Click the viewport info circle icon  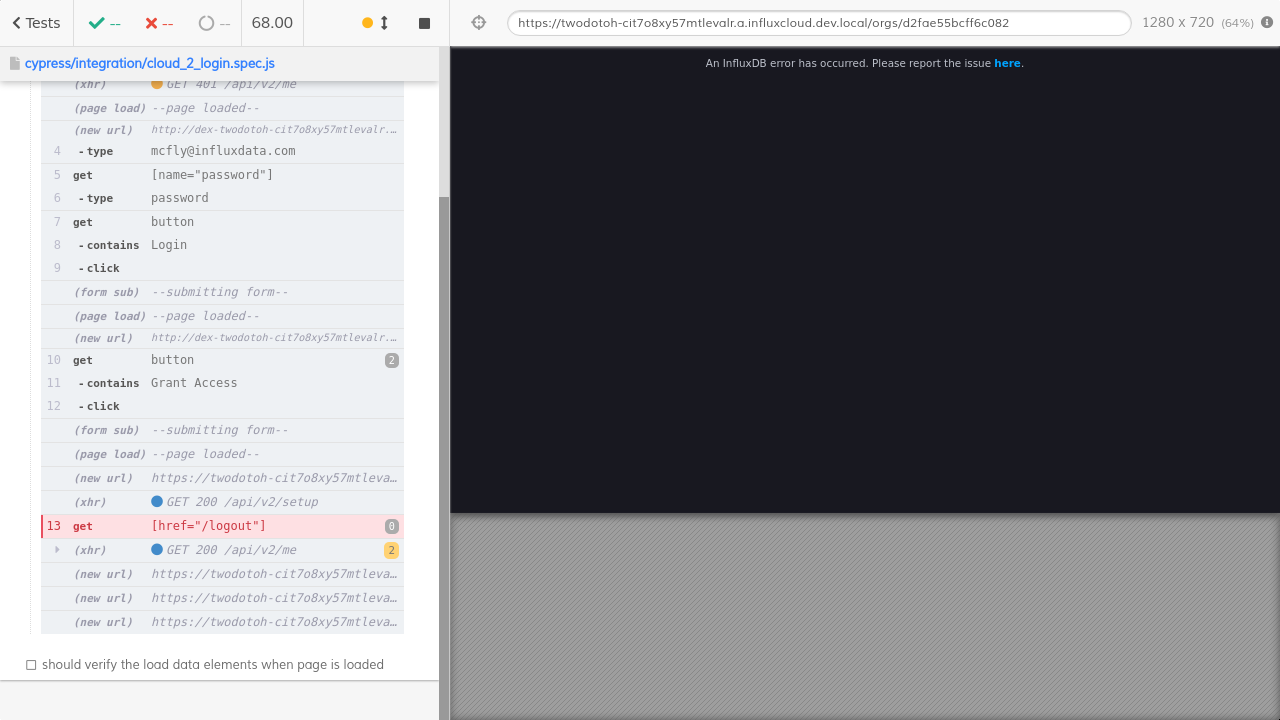pos(1266,22)
